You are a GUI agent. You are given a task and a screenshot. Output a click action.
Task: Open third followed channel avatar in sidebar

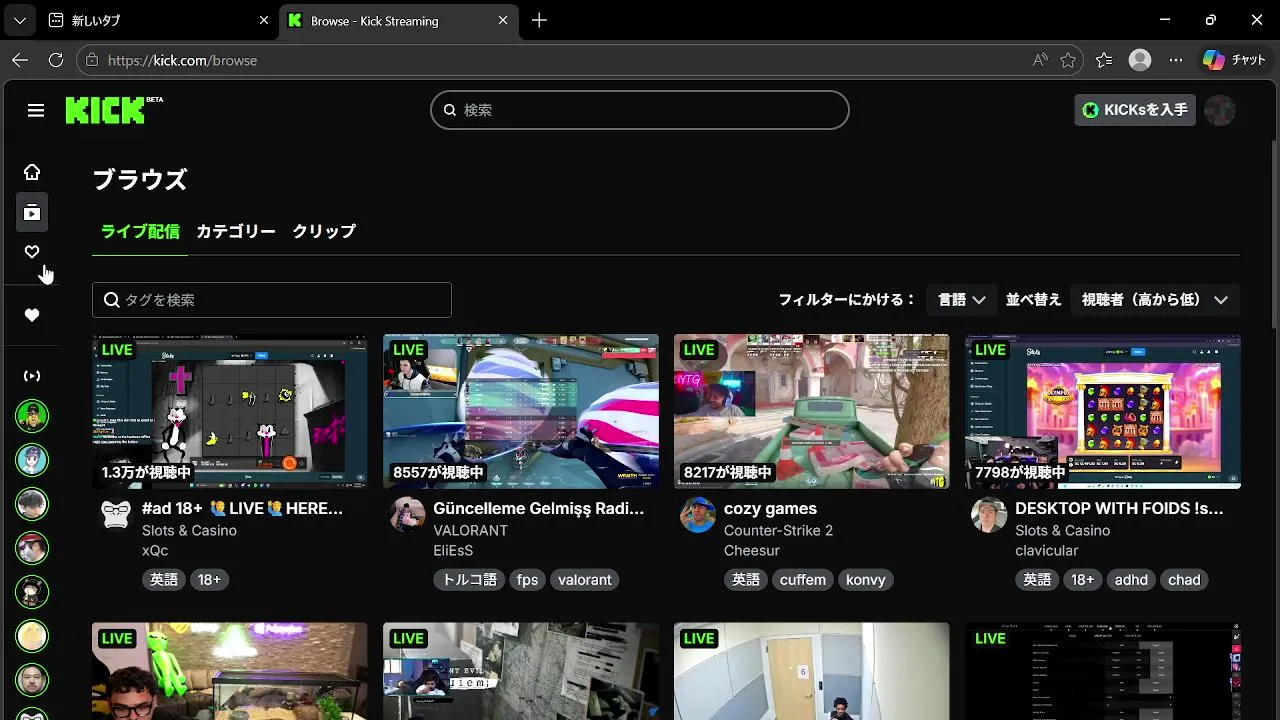pos(32,503)
